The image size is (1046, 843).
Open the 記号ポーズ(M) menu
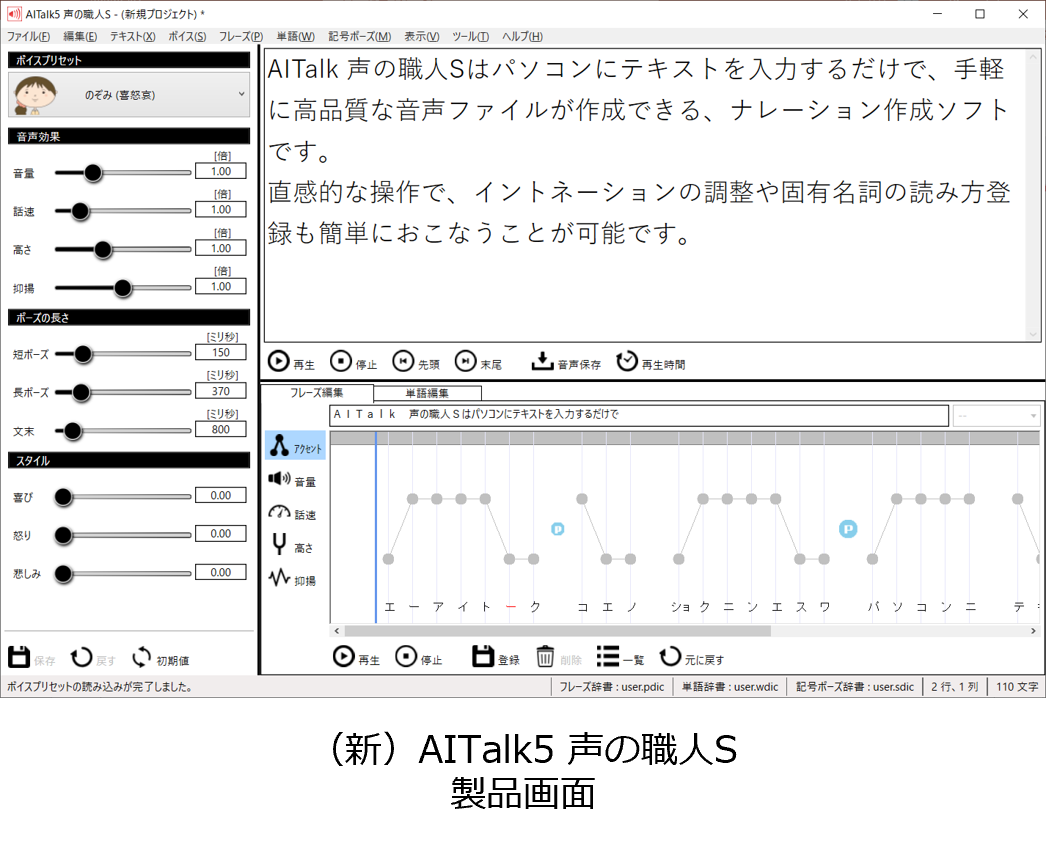coord(360,37)
